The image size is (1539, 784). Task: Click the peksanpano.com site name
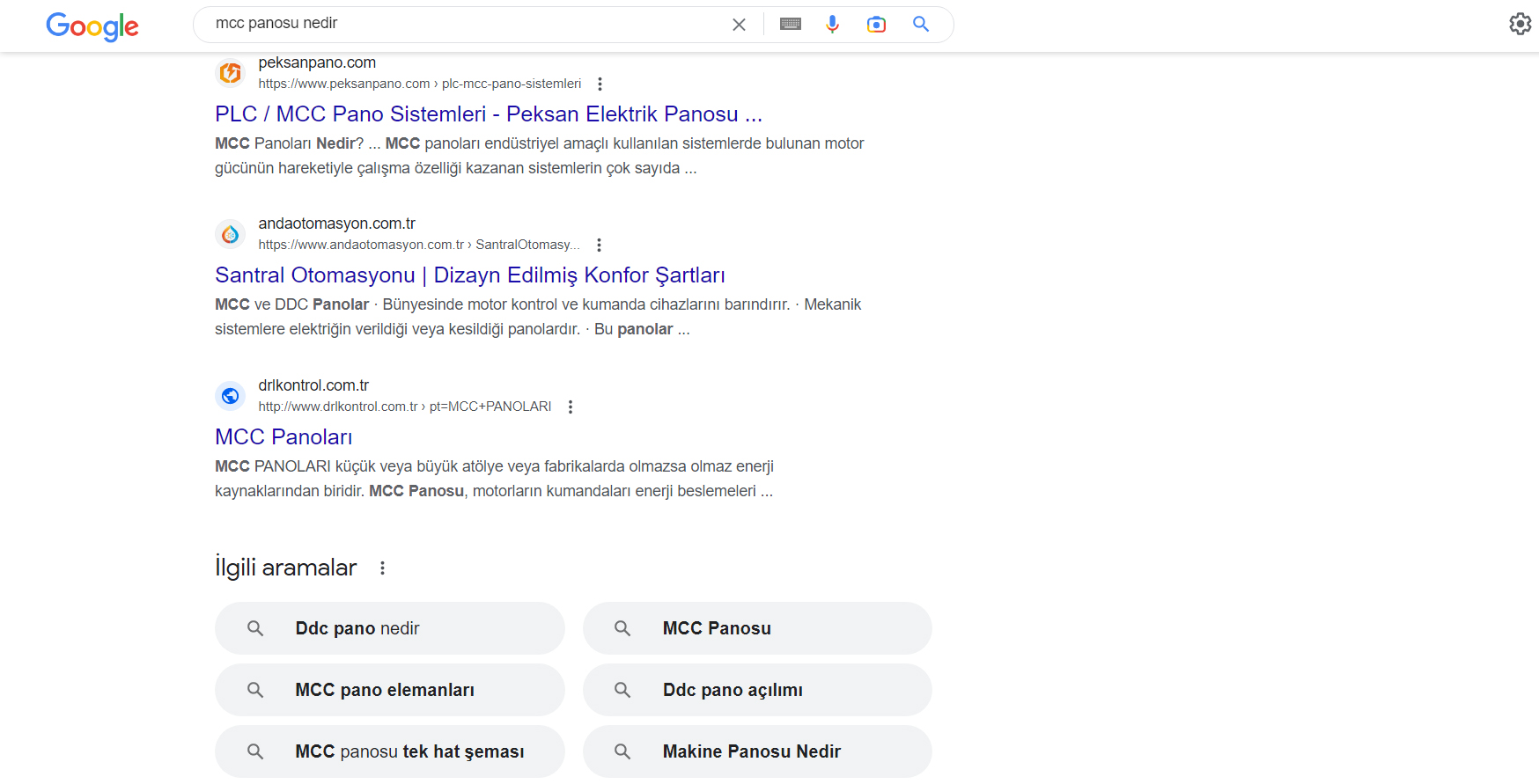(317, 62)
